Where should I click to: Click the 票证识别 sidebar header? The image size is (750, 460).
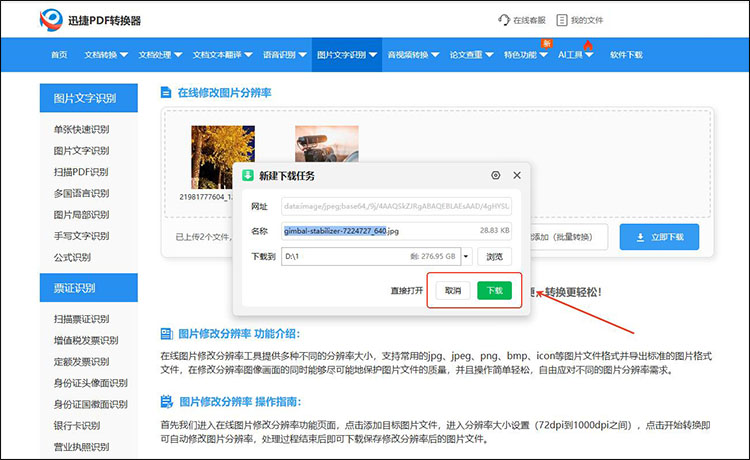[88, 288]
